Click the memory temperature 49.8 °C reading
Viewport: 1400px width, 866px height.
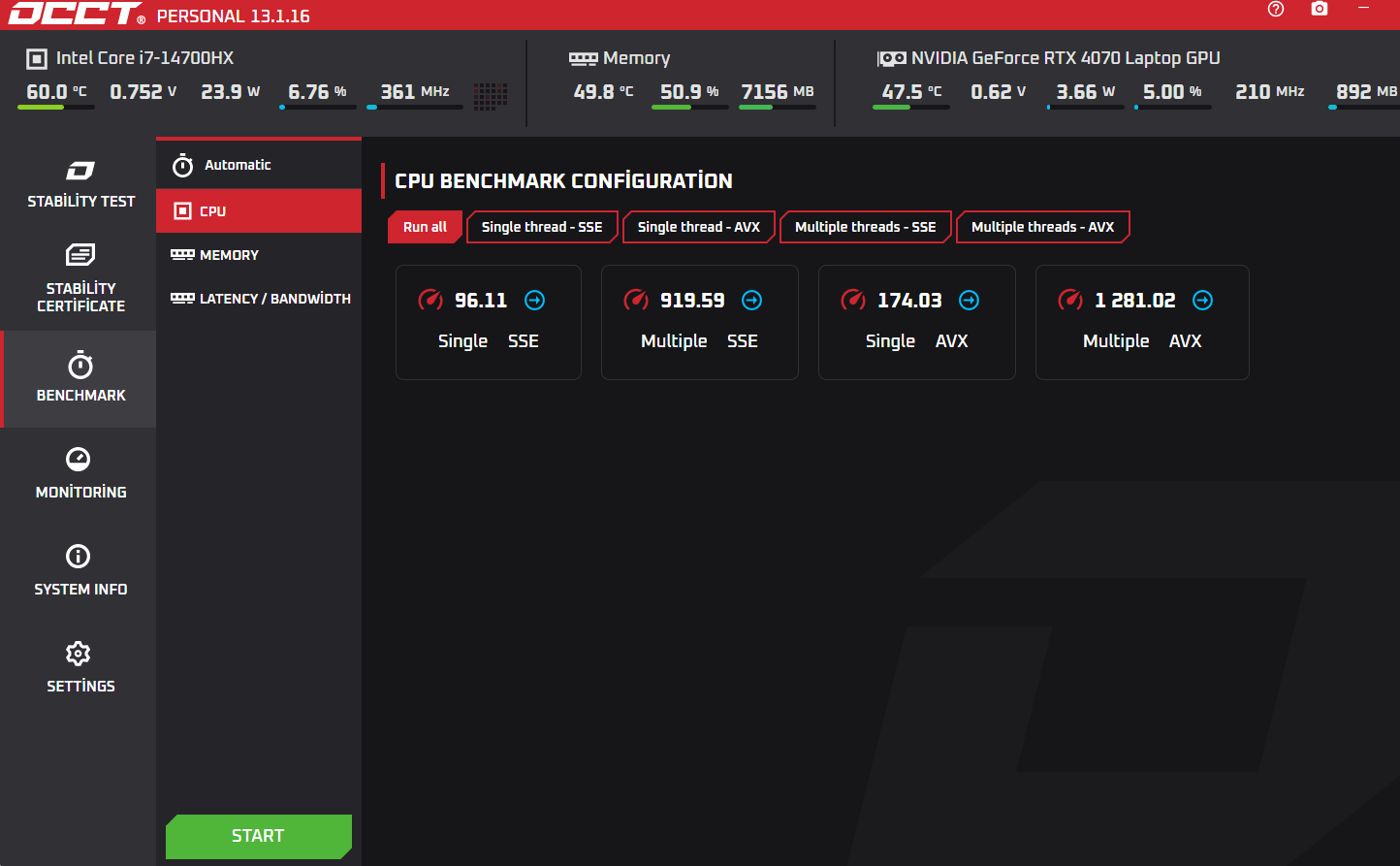(x=603, y=92)
